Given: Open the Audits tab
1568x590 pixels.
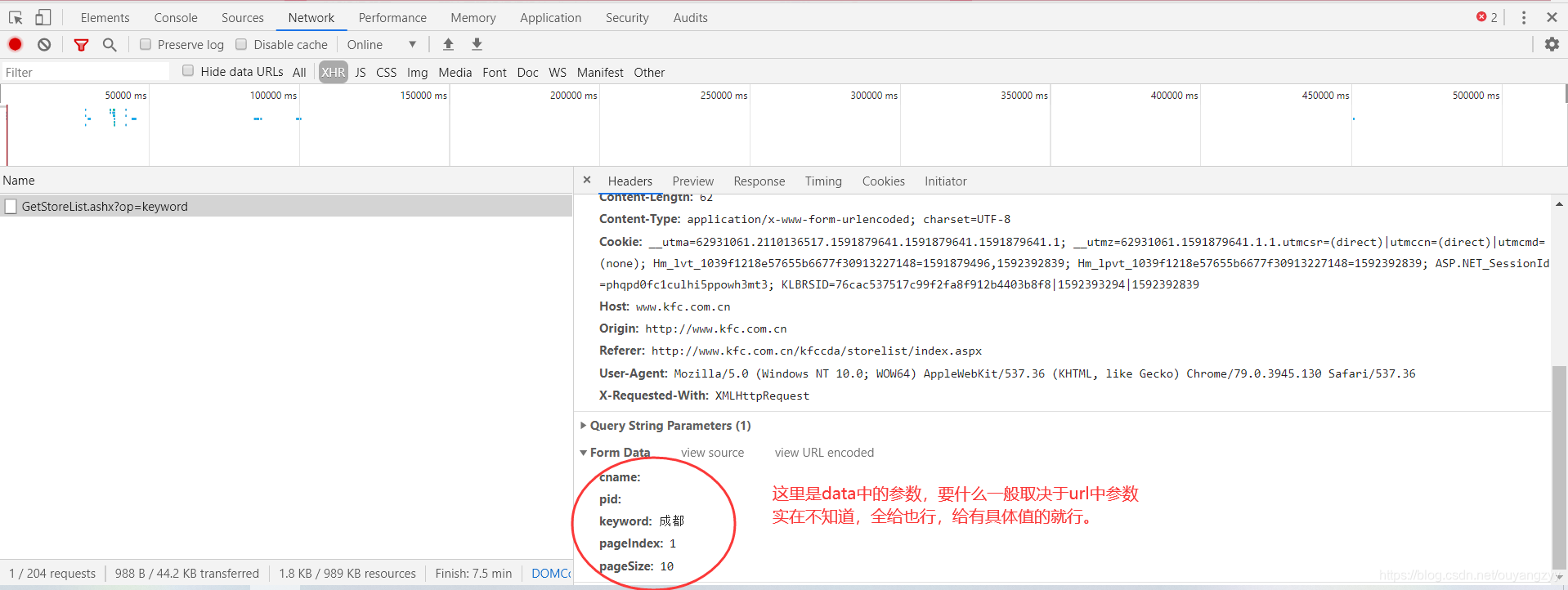Looking at the screenshot, I should coord(691,17).
